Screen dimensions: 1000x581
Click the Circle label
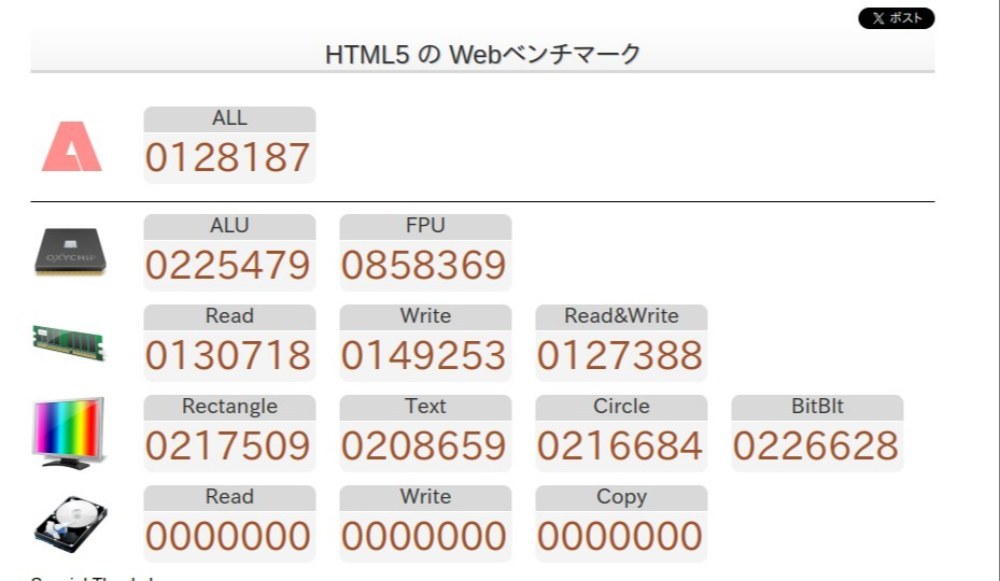(x=621, y=407)
